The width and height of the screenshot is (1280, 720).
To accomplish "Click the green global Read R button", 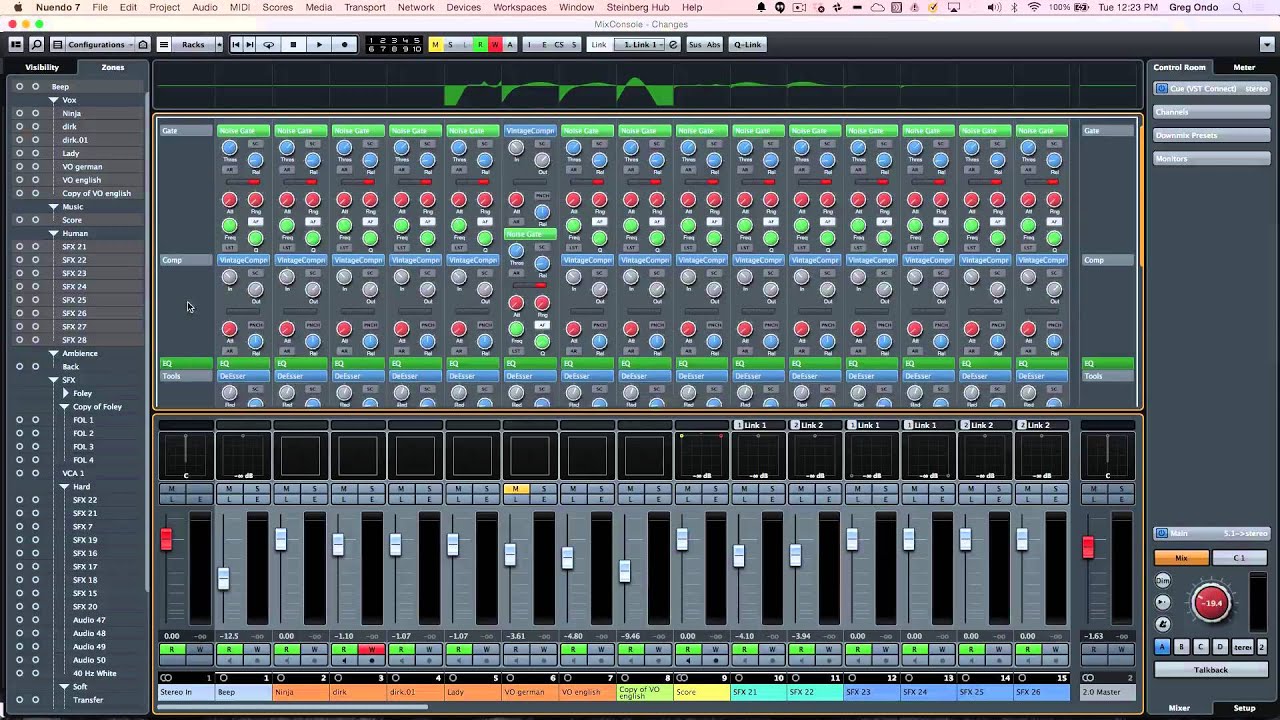I will (x=480, y=44).
